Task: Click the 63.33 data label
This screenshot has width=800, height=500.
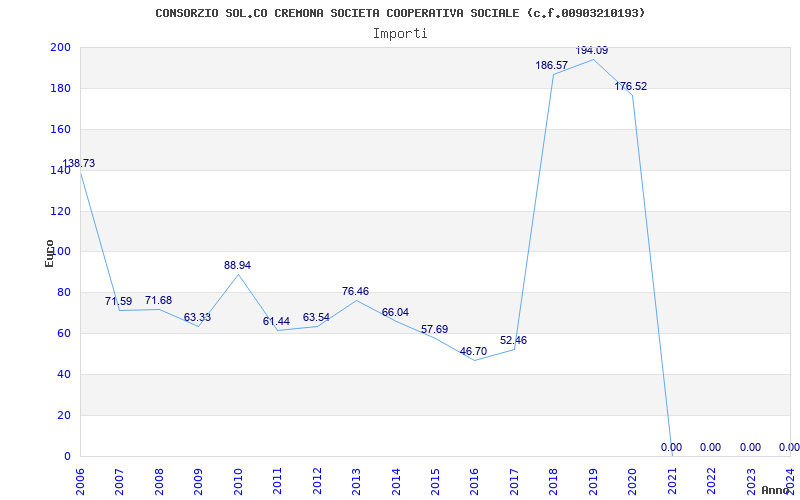Action: (197, 317)
